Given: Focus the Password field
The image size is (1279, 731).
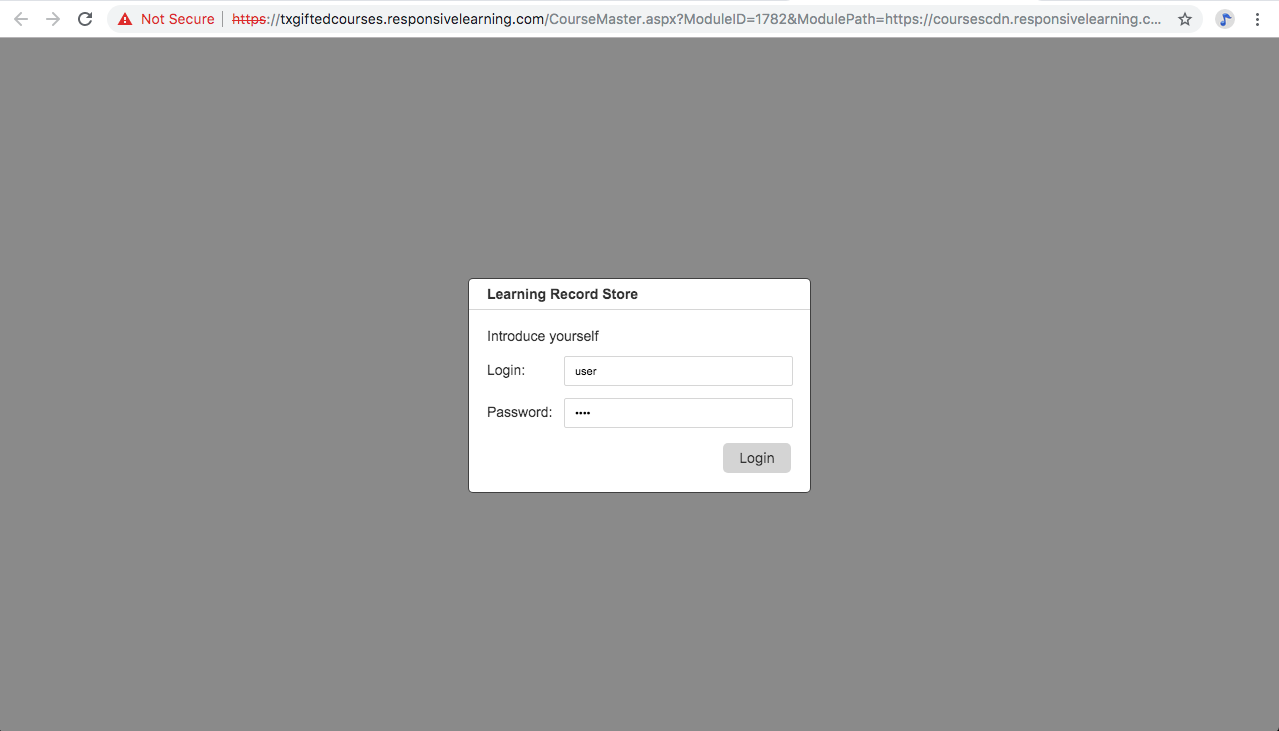Looking at the screenshot, I should (x=678, y=413).
